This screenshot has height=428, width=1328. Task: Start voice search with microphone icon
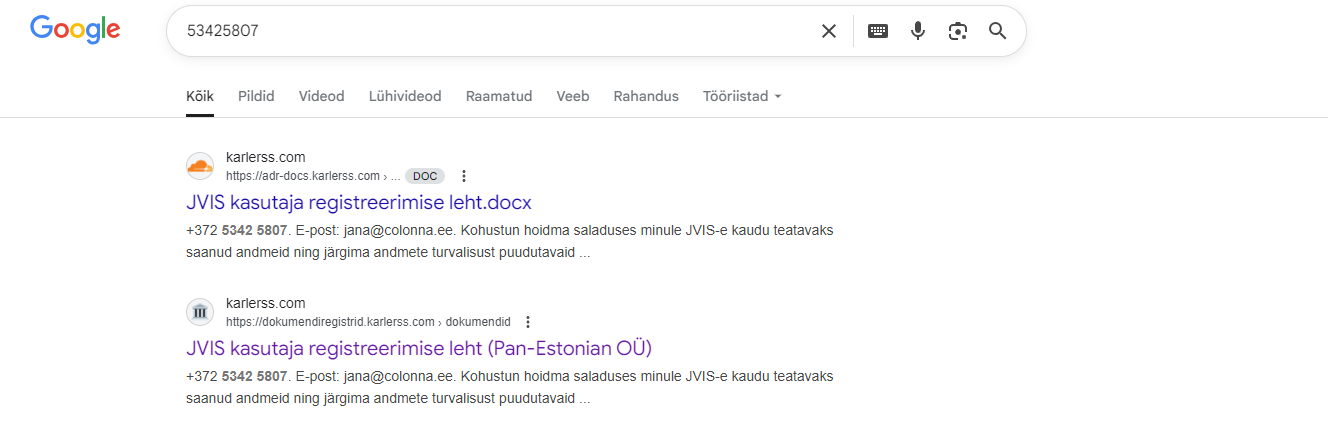click(x=917, y=31)
